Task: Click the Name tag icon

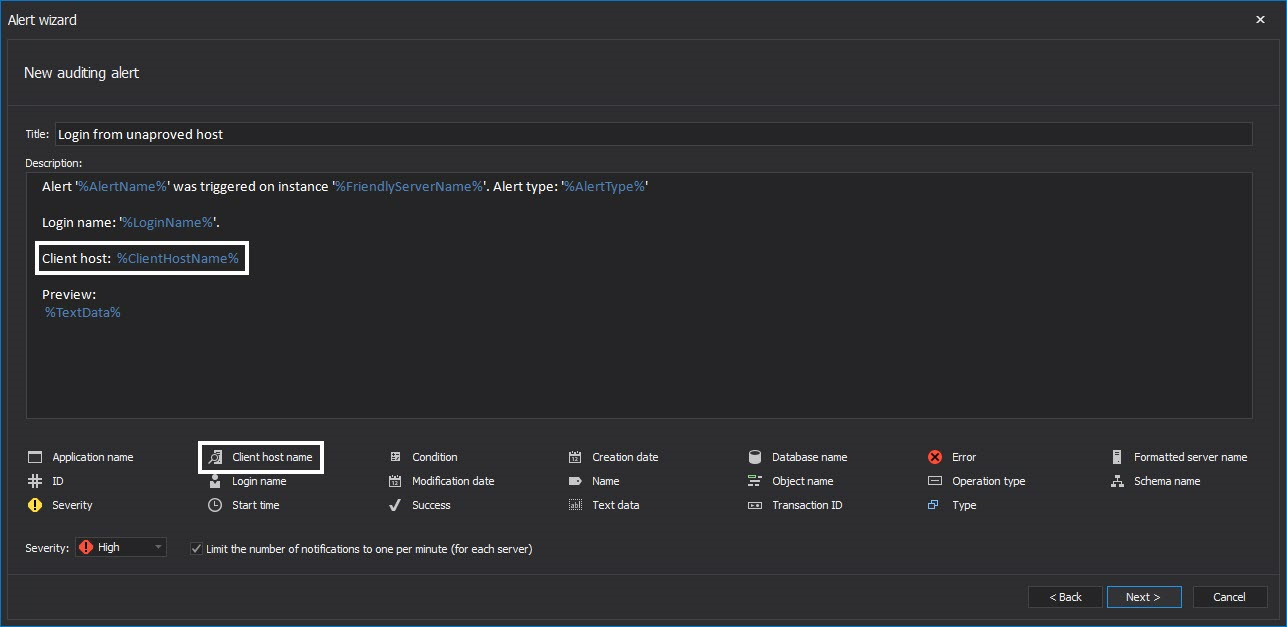Action: coord(575,481)
